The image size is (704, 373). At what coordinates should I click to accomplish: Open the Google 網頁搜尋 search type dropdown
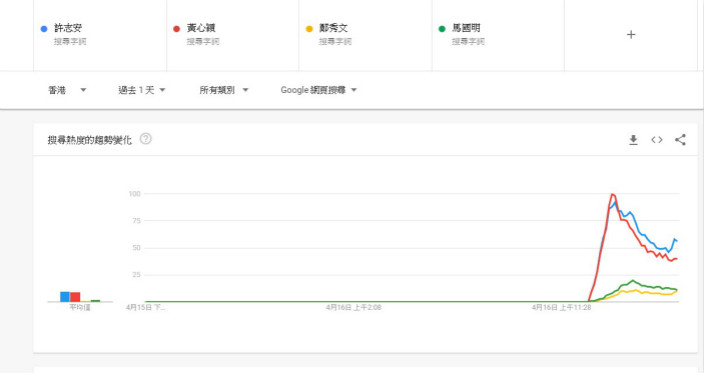click(x=318, y=90)
